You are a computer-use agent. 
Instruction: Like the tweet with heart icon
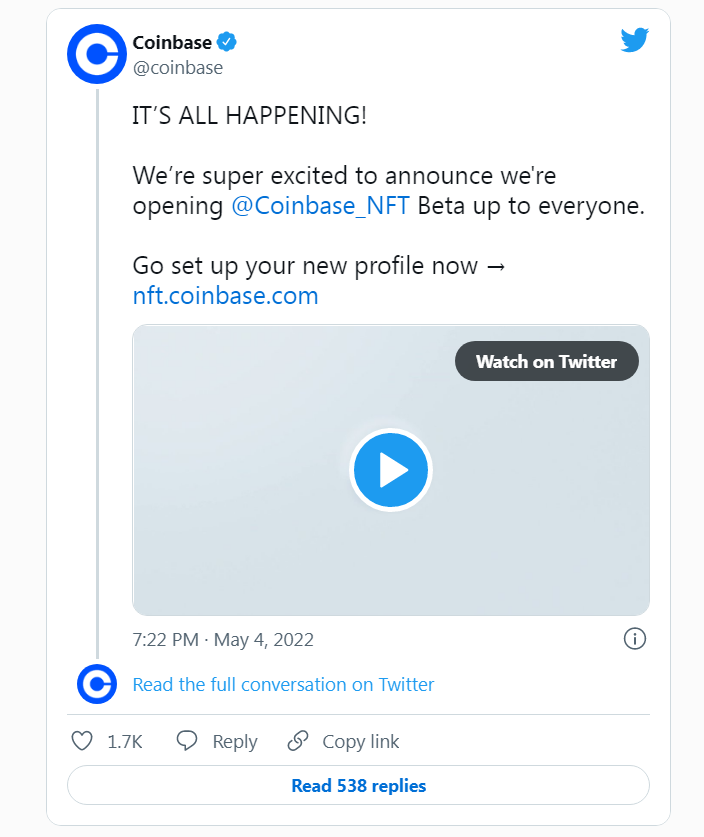coord(82,741)
